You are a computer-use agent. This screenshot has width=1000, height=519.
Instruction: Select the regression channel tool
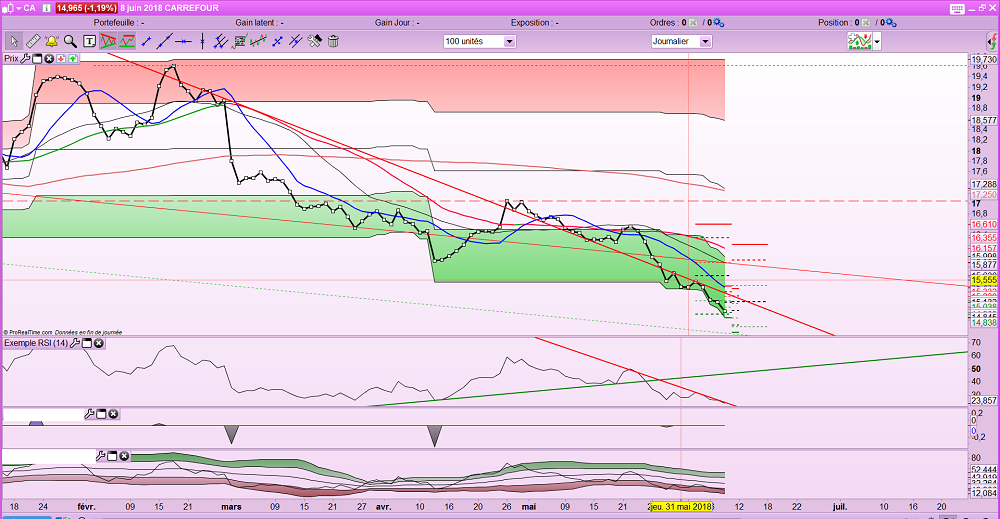258,41
